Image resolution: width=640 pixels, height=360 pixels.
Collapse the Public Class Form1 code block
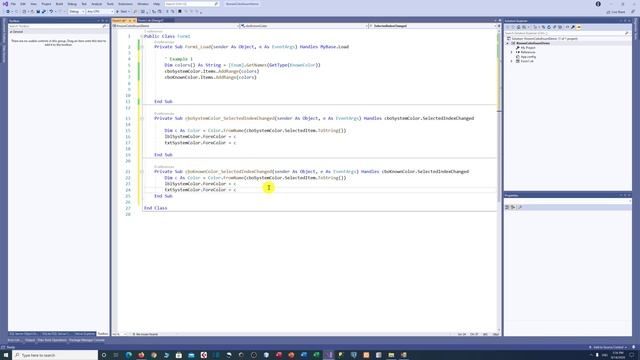click(x=142, y=36)
